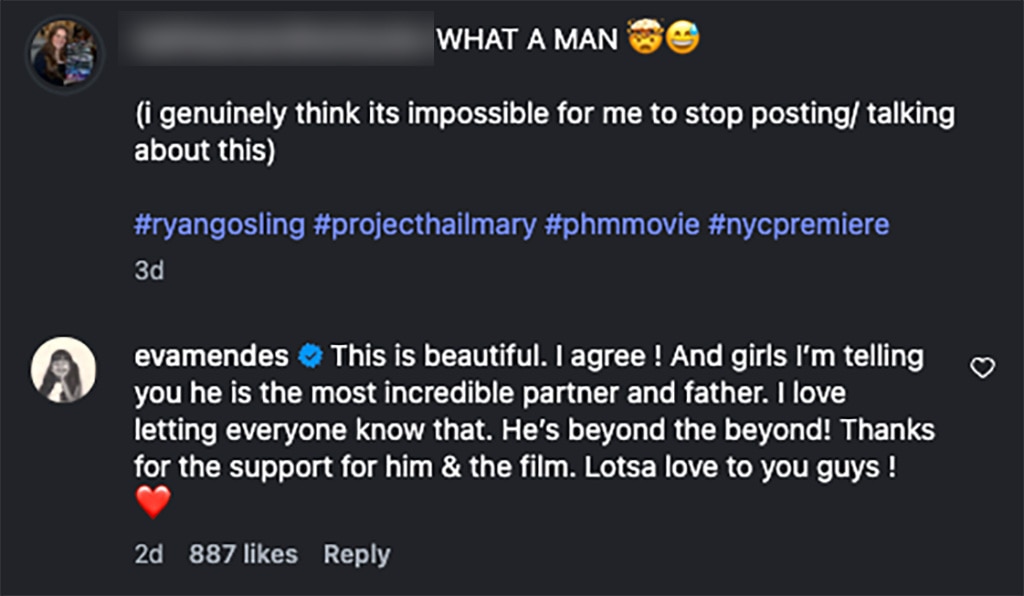
Task: Follow the #projecthailmary hashtag link
Action: [425, 224]
